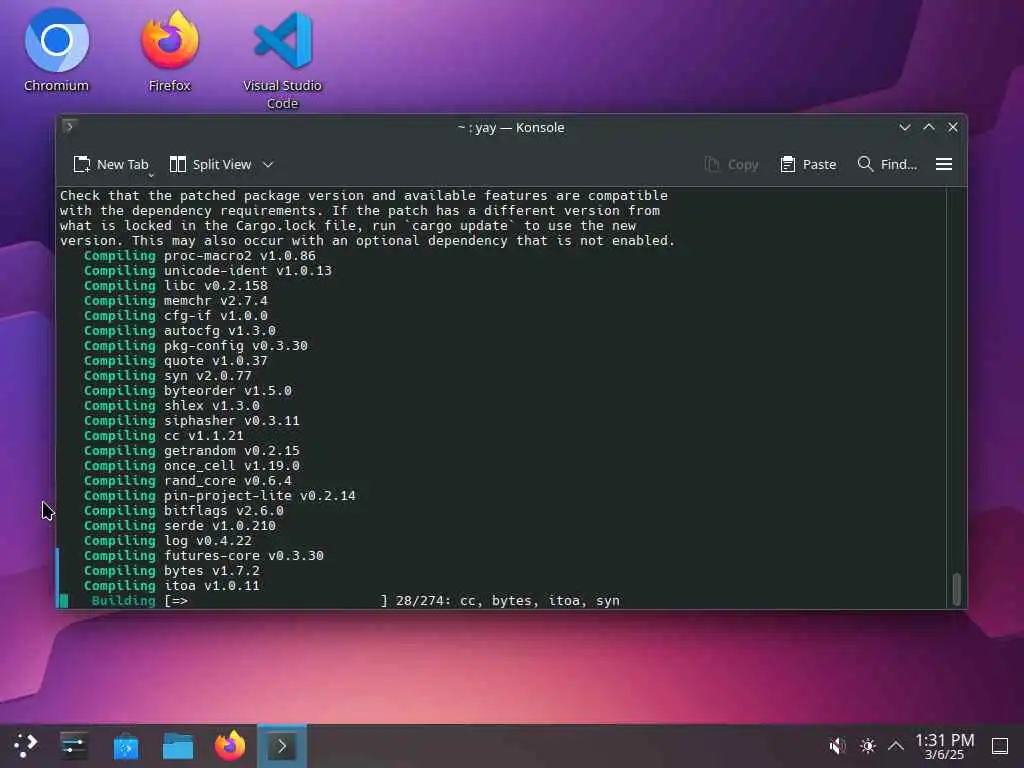Image resolution: width=1024 pixels, height=768 pixels.
Task: Click the Split View button
Action: 210,165
